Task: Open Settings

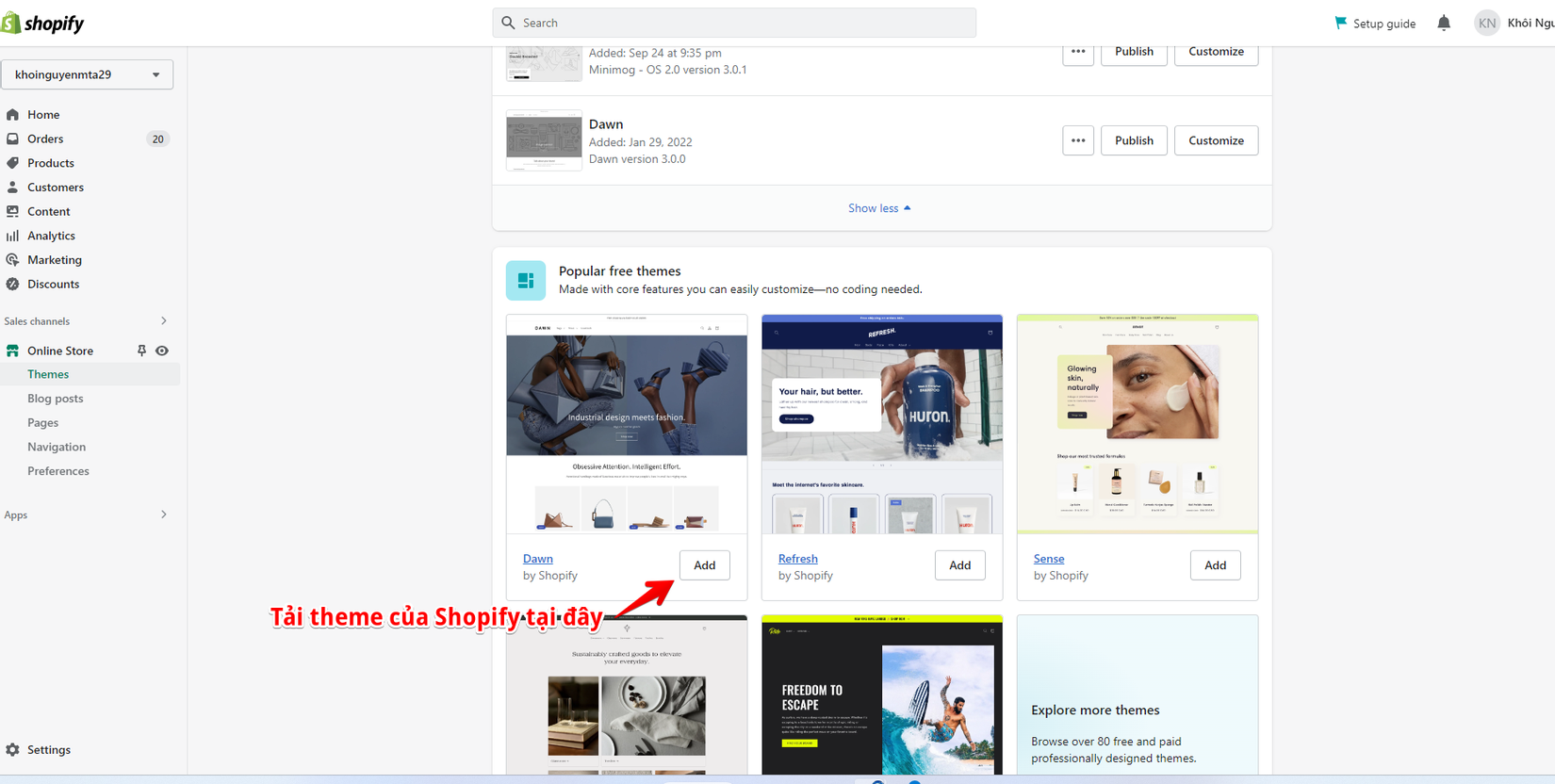Action: click(x=49, y=750)
